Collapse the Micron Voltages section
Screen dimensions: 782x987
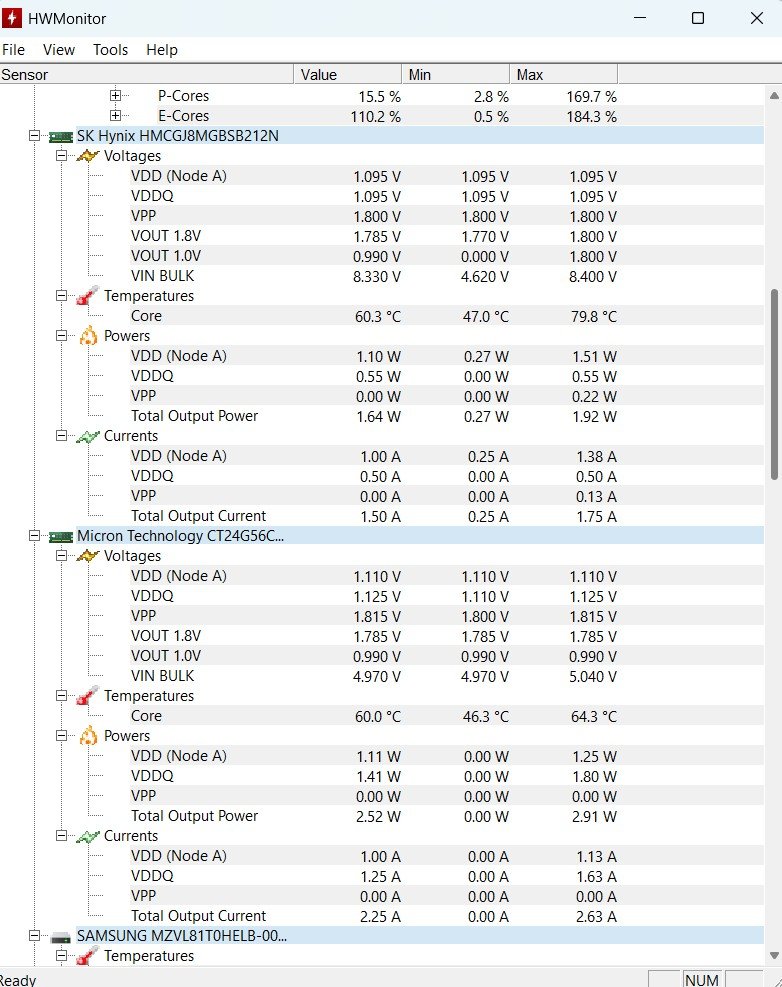pyautogui.click(x=61, y=556)
